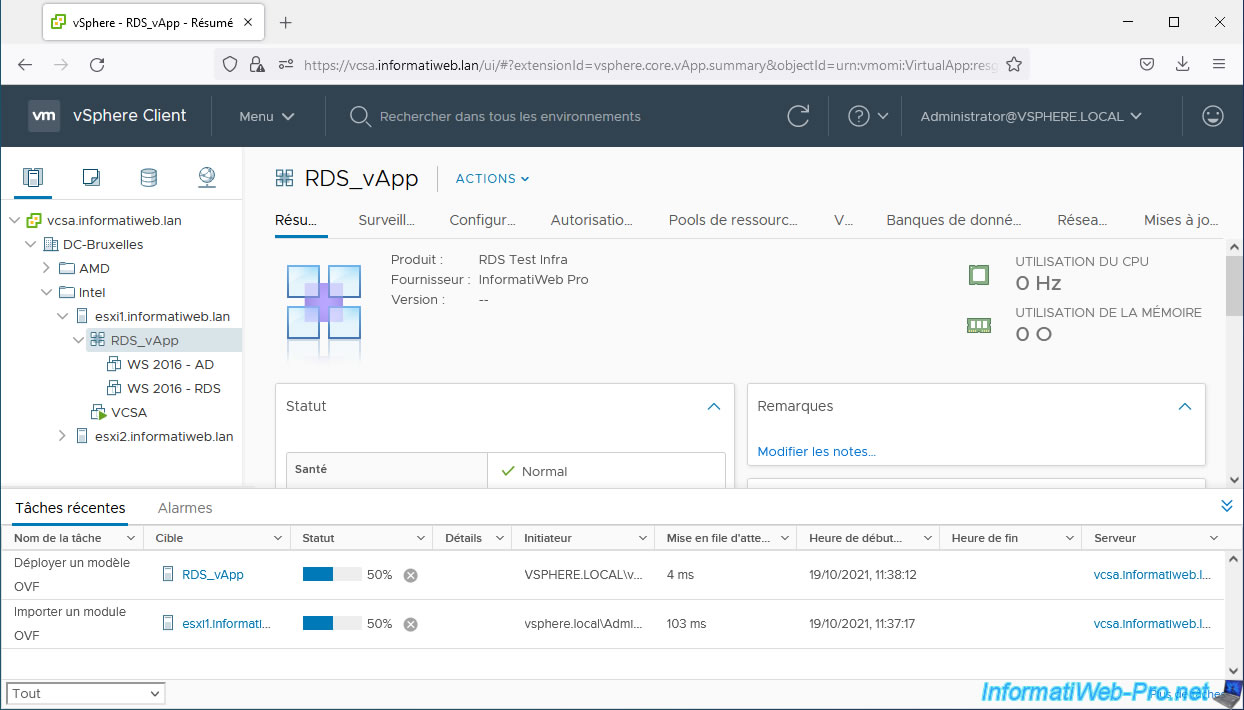Open the Banques de données tab

click(954, 220)
